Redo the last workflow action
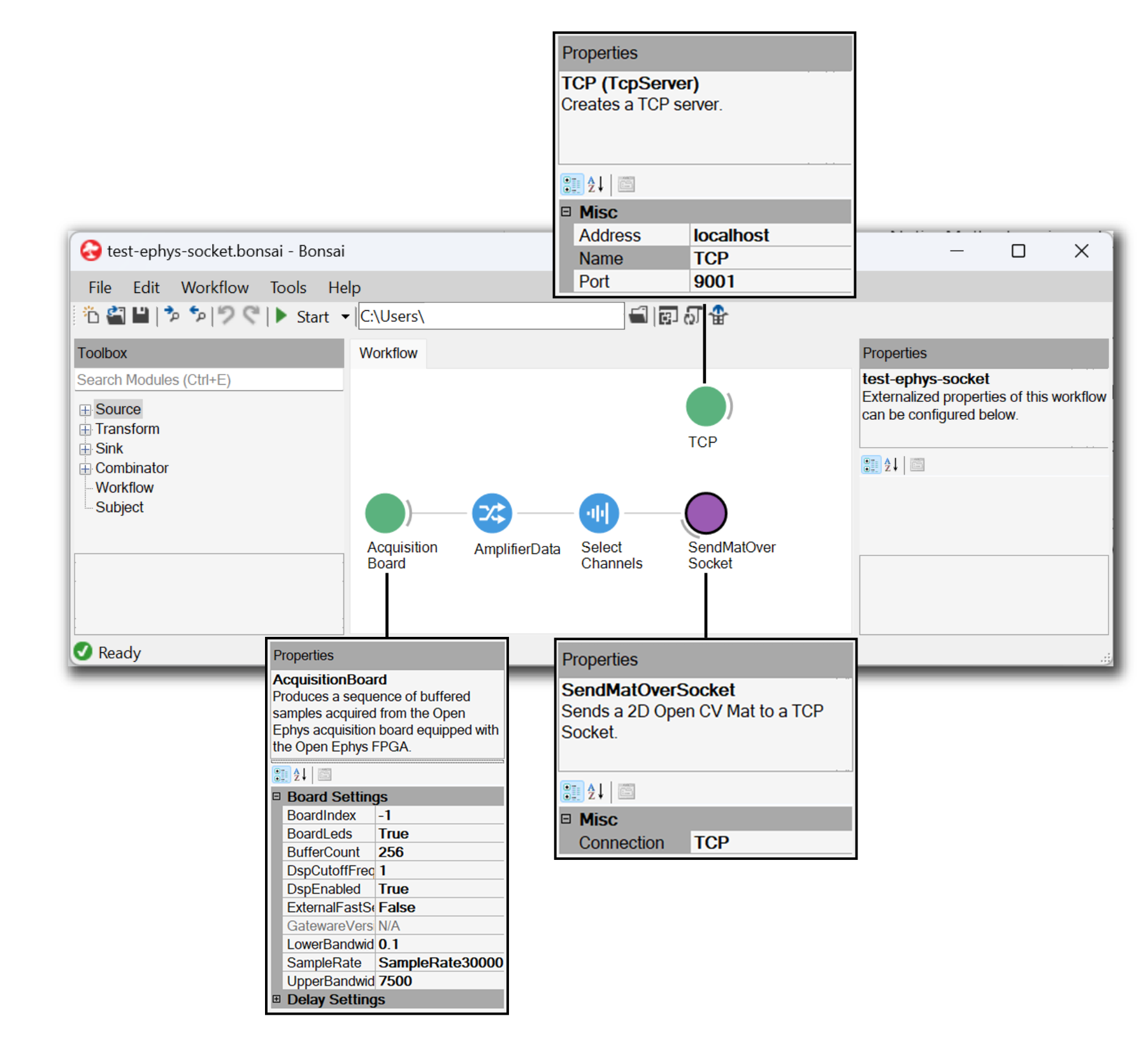Viewport: 1148px width, 1042px height. 252,315
